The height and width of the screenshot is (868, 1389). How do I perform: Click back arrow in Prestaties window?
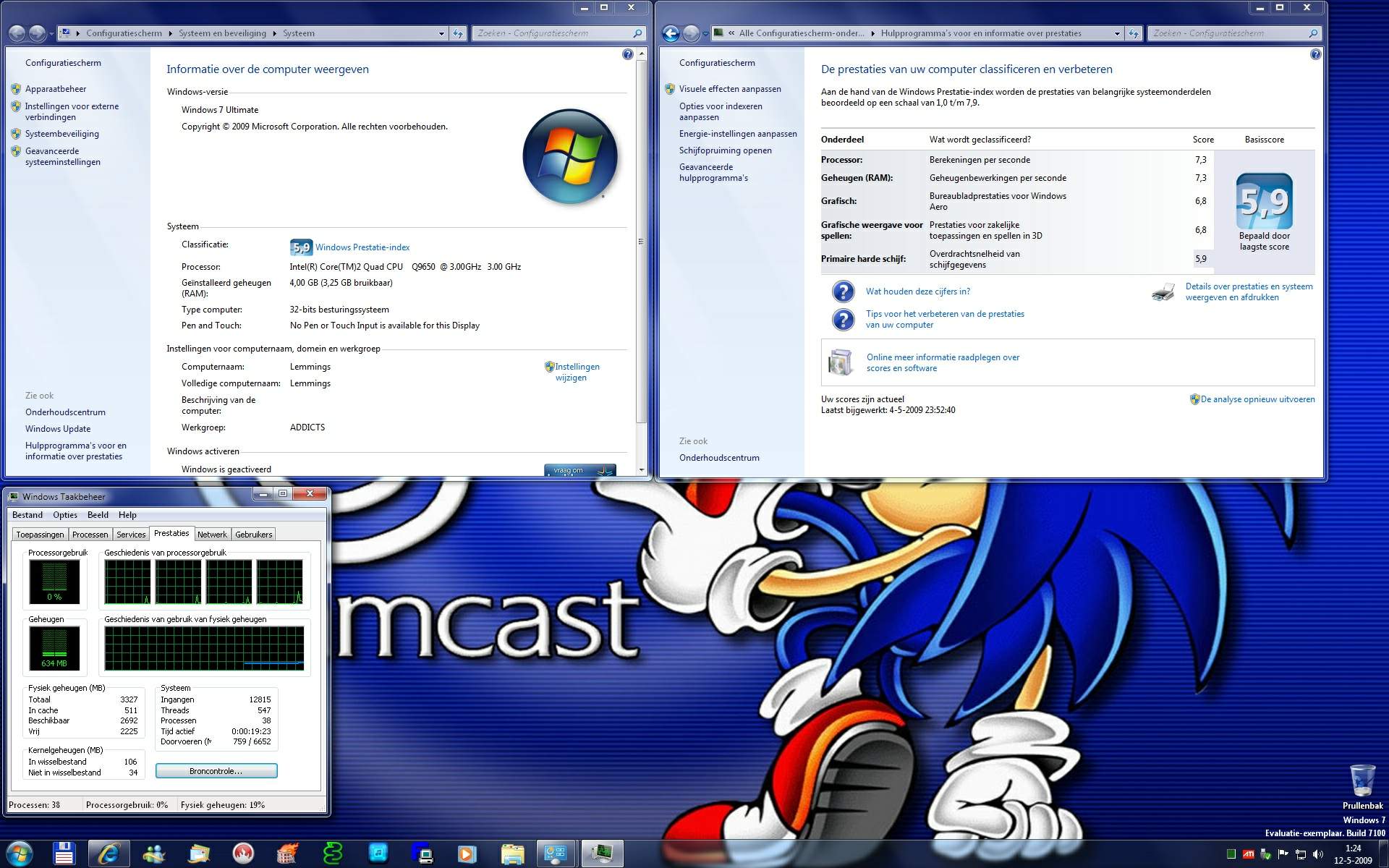[671, 33]
